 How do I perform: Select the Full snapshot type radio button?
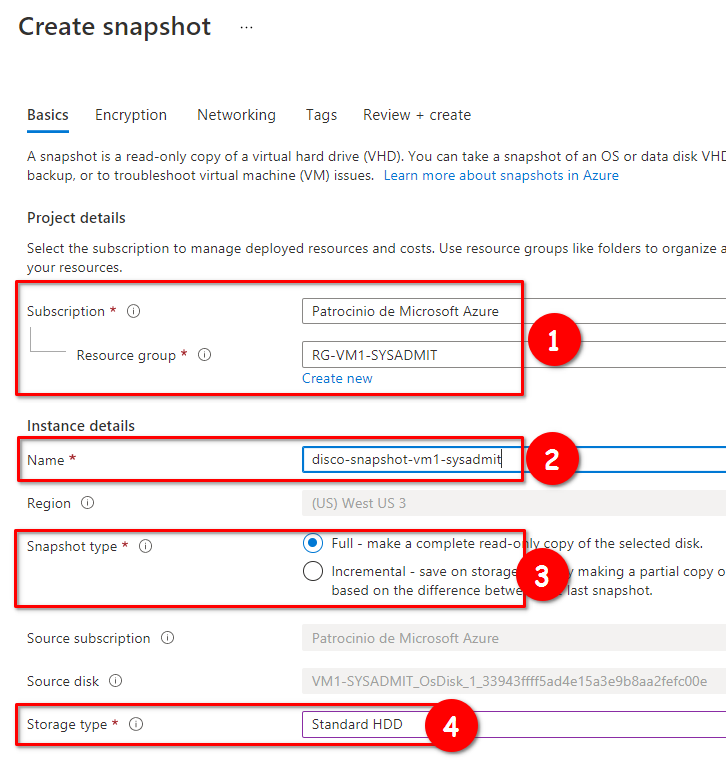point(313,543)
